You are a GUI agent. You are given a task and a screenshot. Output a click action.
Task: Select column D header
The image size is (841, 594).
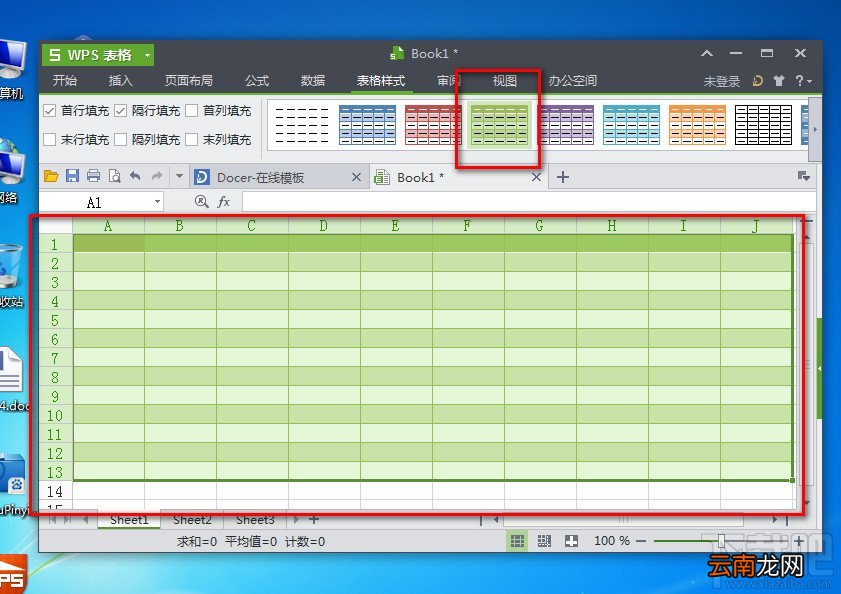point(323,226)
